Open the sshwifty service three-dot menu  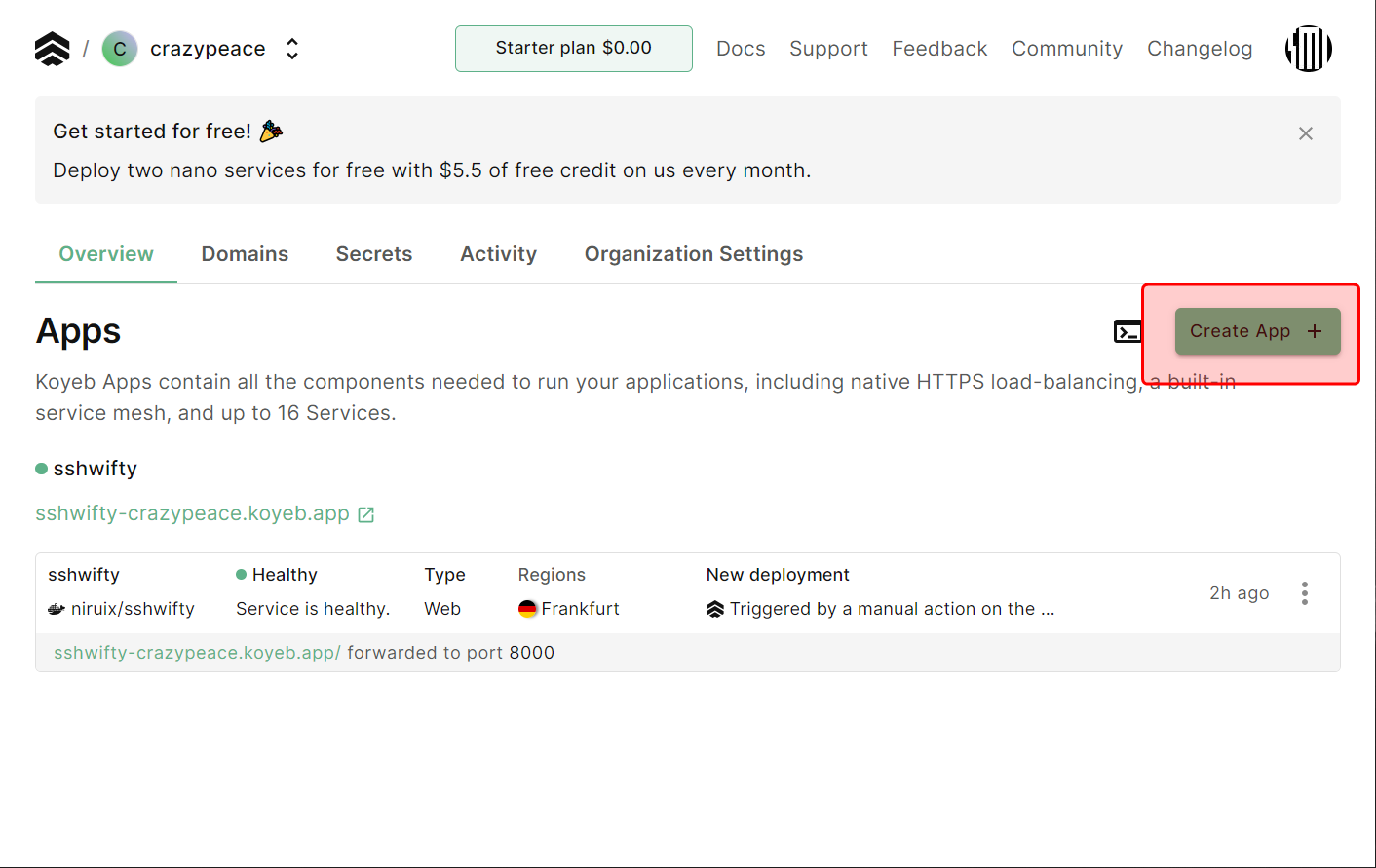tap(1304, 593)
